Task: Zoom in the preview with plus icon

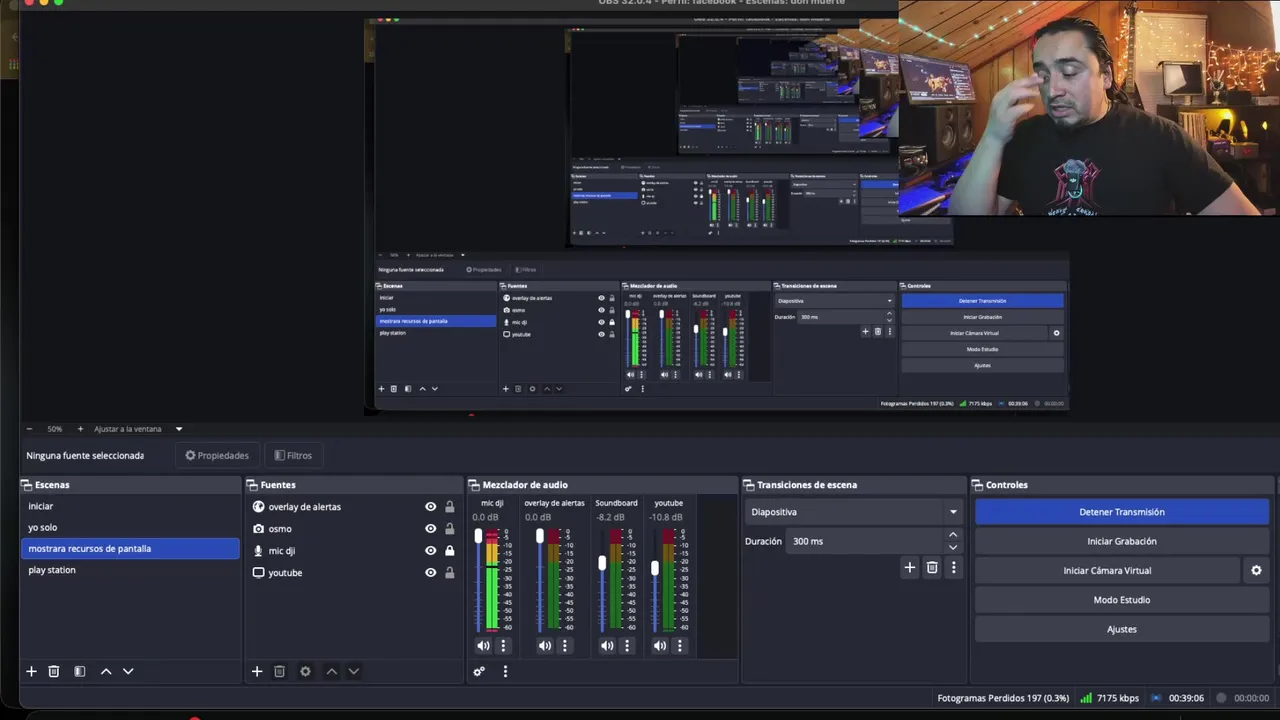Action: (x=80, y=429)
